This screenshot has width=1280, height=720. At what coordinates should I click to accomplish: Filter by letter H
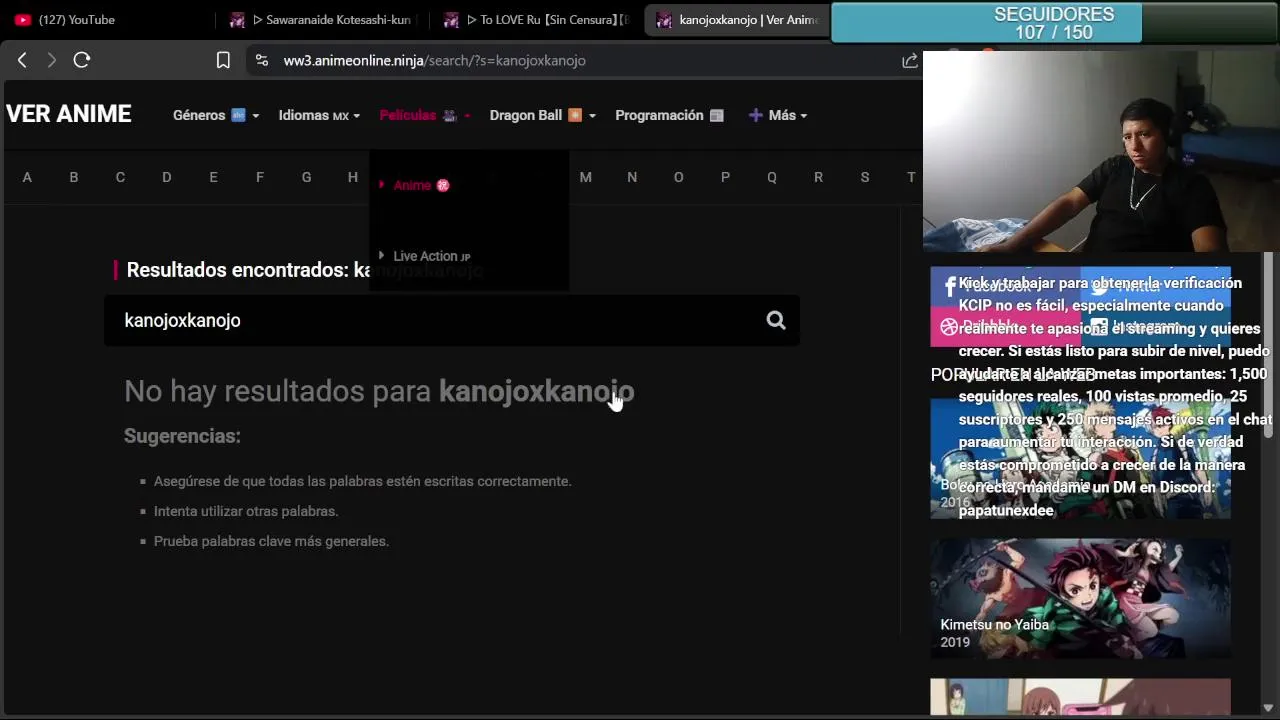tap(353, 177)
